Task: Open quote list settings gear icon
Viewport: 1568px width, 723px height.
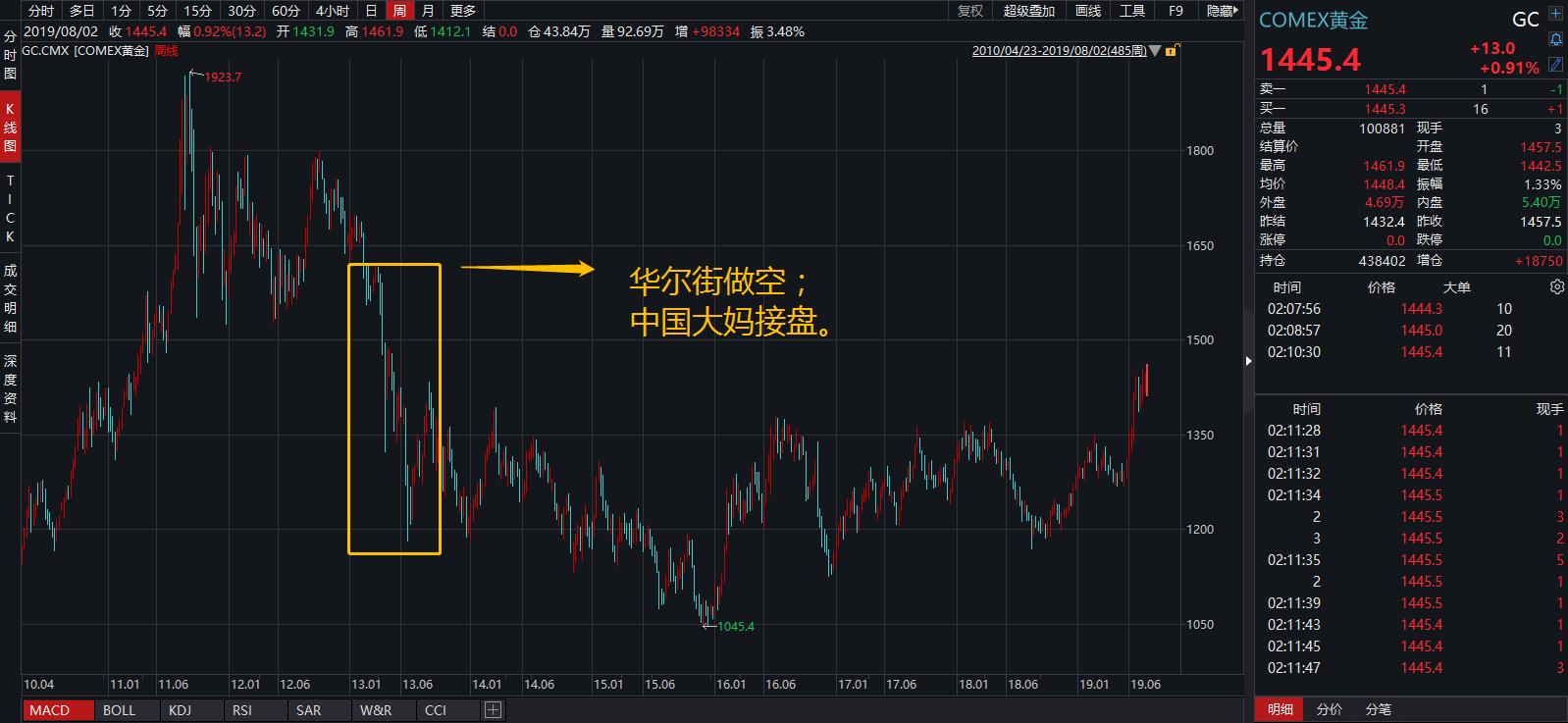Action: pos(1556,286)
